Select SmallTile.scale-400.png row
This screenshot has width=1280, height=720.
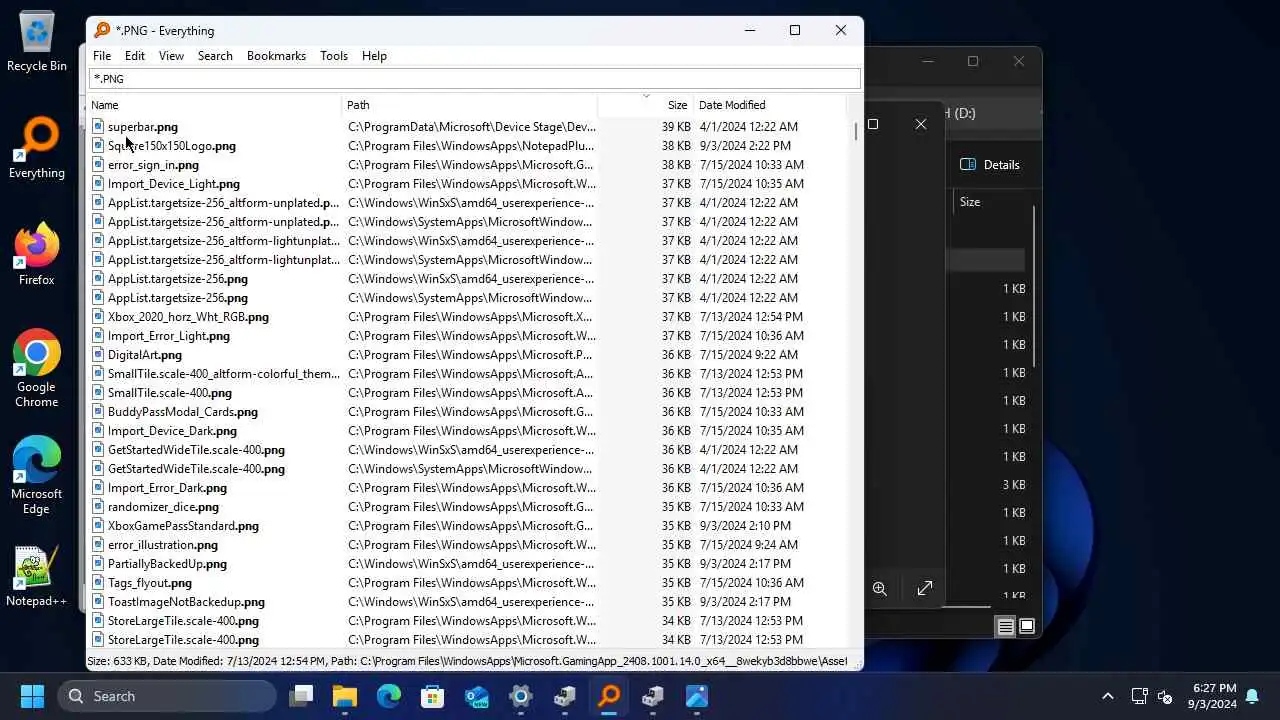471,392
